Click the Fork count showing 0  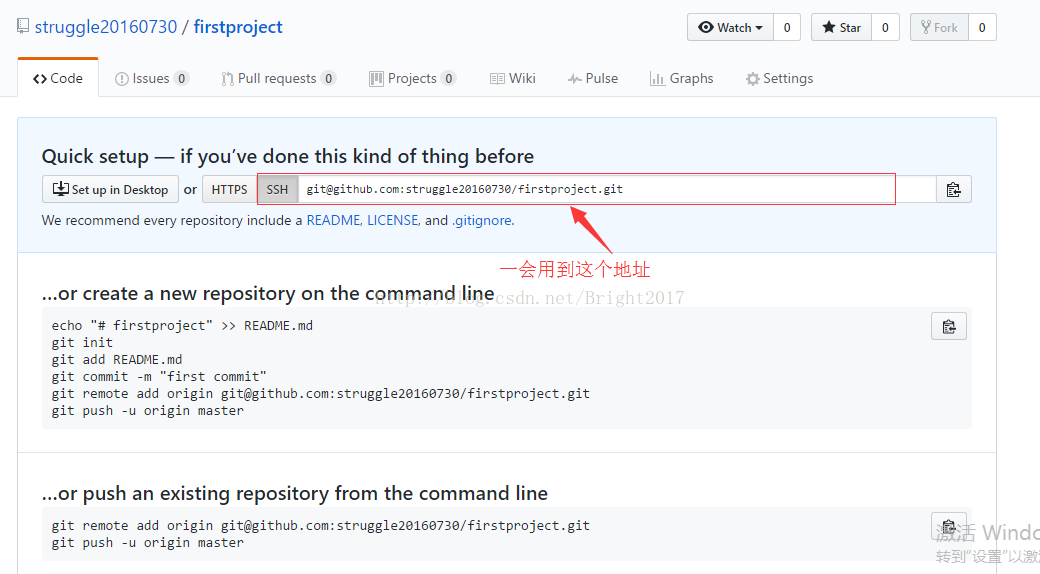click(982, 27)
